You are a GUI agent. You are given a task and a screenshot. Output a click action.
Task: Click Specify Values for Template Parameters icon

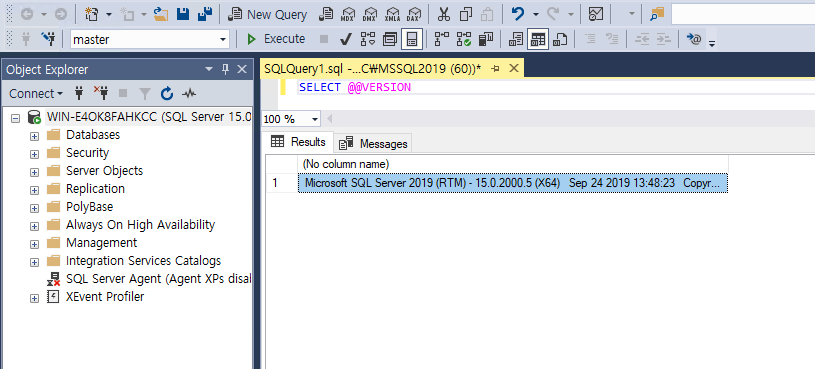694,39
